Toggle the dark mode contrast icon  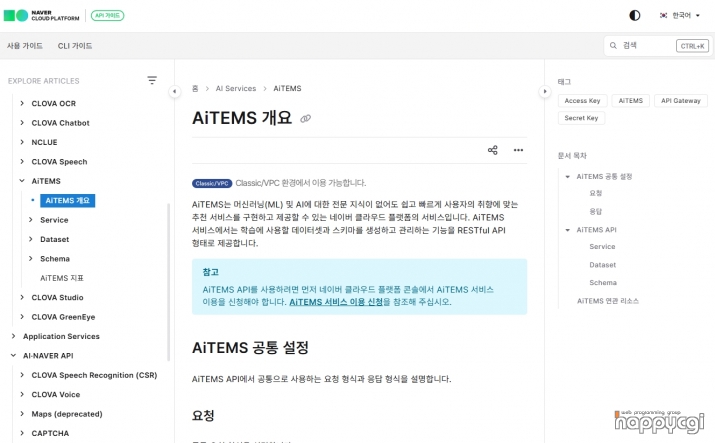click(634, 15)
